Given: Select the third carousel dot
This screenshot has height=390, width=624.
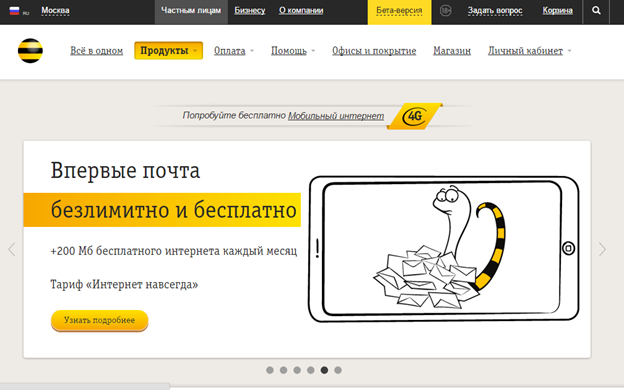Looking at the screenshot, I should coord(297,370).
